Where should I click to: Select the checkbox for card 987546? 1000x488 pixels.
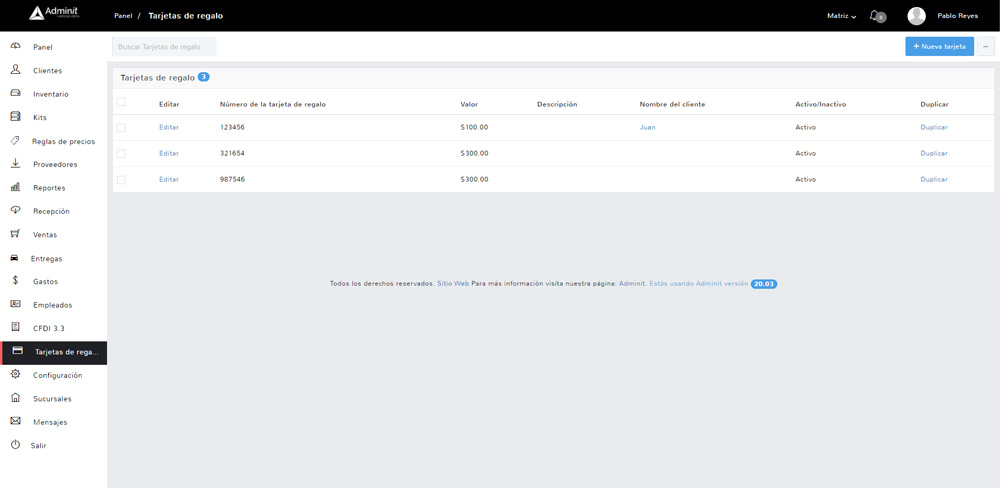click(x=121, y=179)
